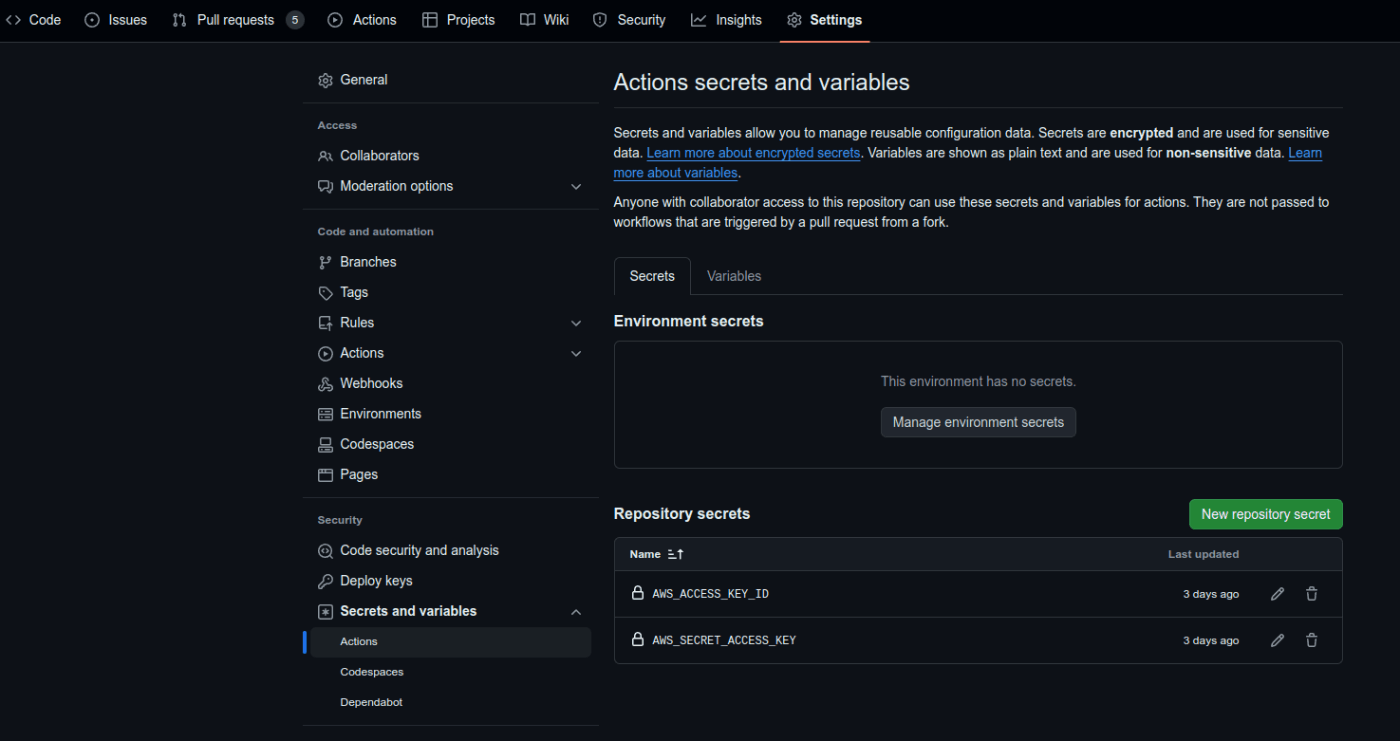Click Manage environment secrets button
This screenshot has height=741, width=1400.
(x=978, y=422)
